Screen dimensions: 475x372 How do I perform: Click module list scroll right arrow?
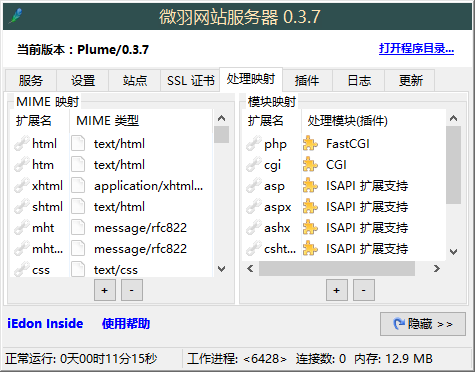437,268
